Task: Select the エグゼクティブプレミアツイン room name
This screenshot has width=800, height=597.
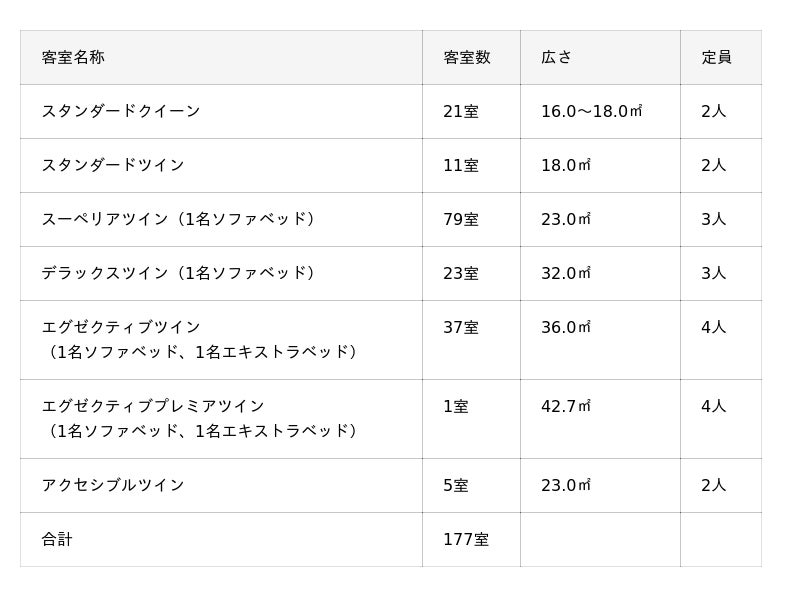Action: [x=153, y=407]
